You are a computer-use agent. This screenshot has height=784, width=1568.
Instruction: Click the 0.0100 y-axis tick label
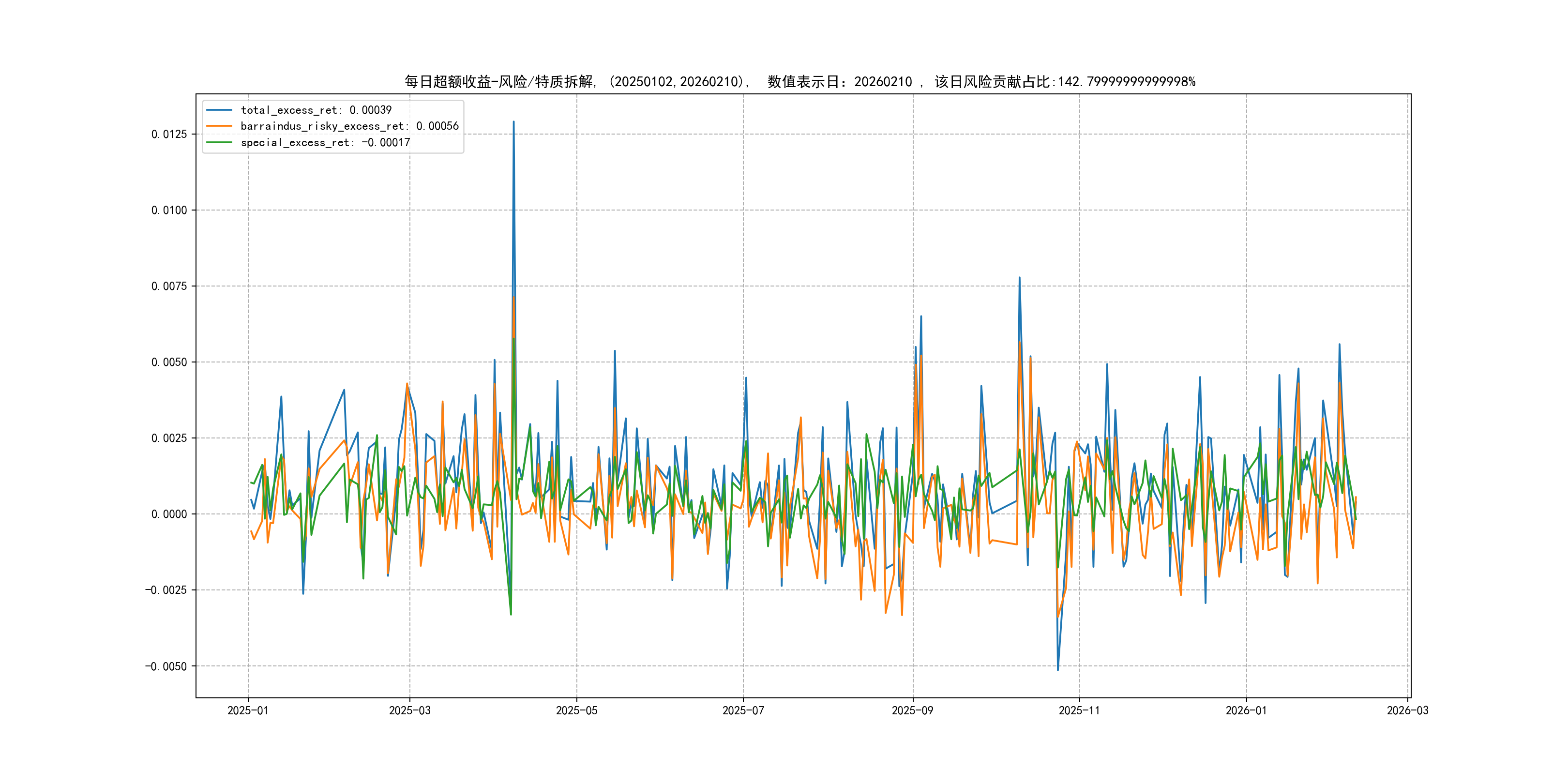tap(169, 210)
